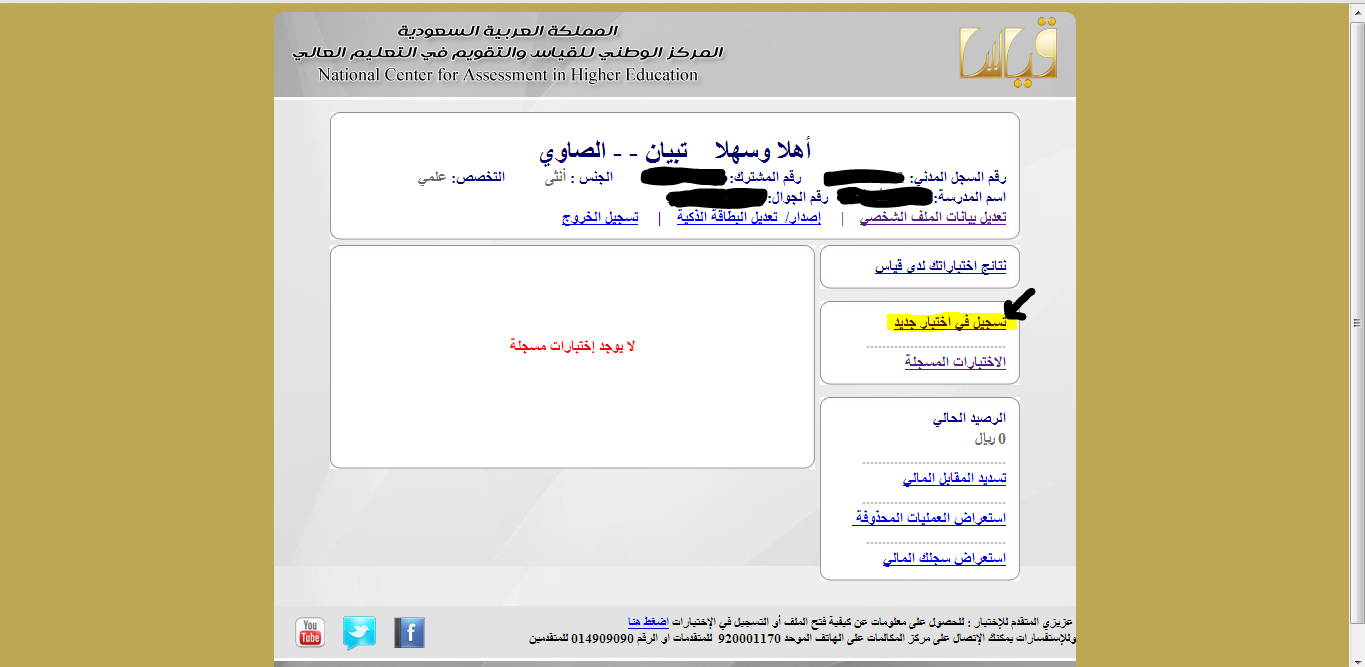Click the National Center for Assessment header title
Image resolution: width=1365 pixels, height=667 pixels.
point(508,75)
